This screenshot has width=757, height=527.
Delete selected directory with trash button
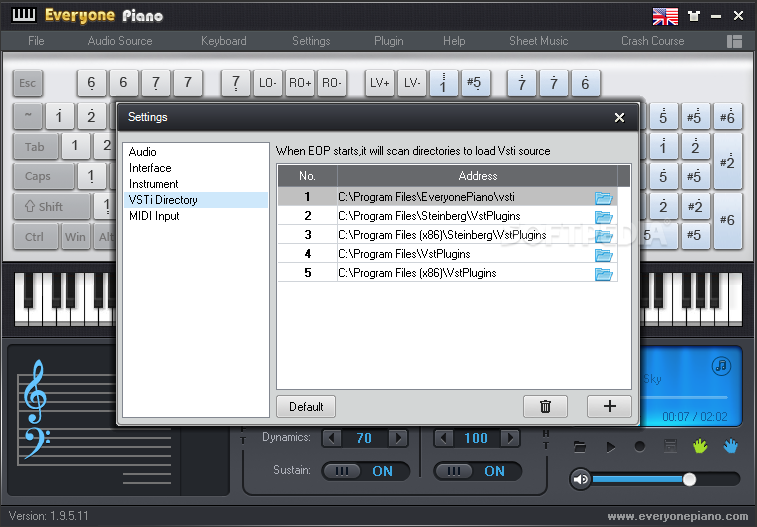point(546,406)
